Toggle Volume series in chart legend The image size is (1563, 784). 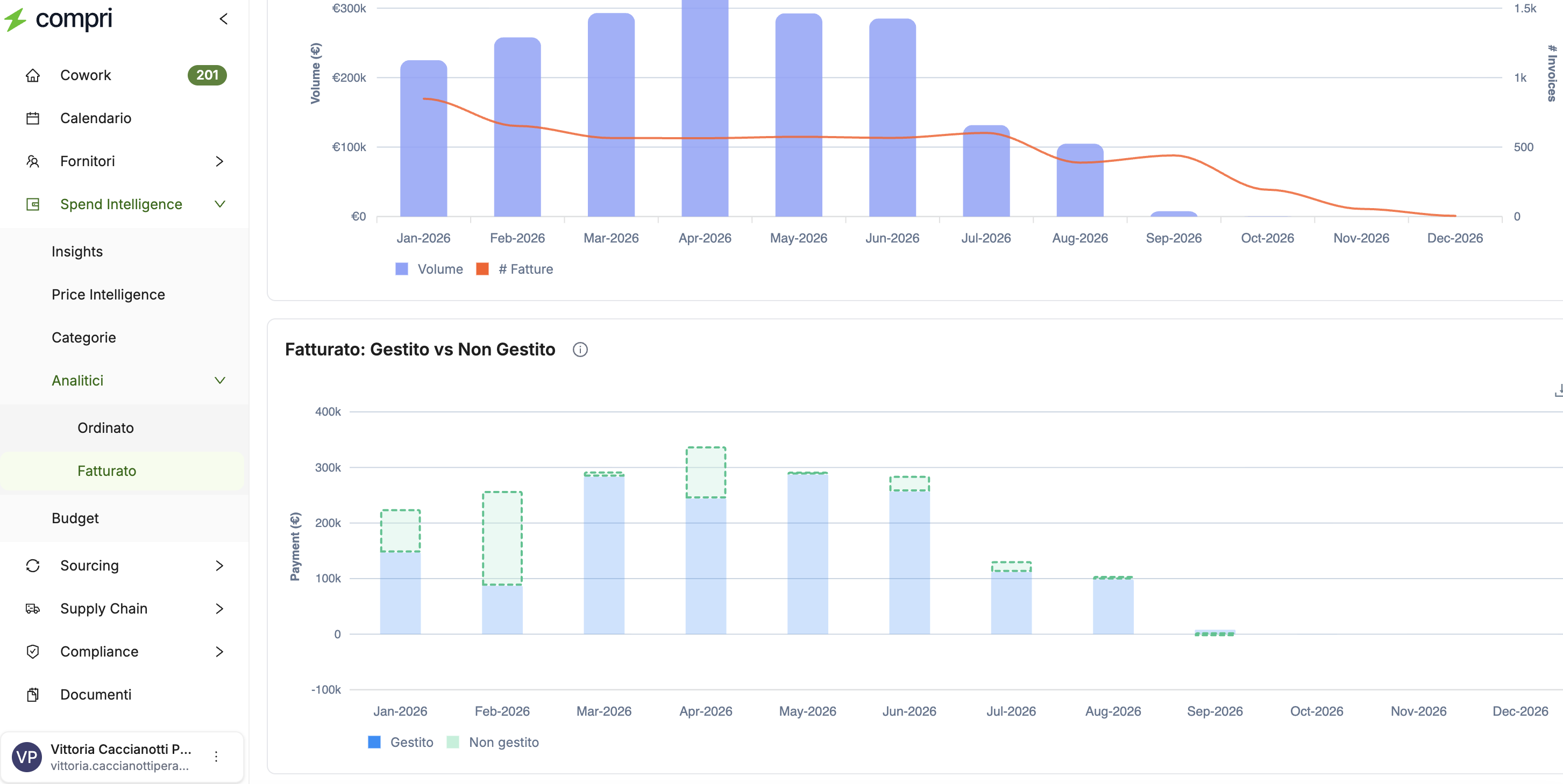click(429, 269)
